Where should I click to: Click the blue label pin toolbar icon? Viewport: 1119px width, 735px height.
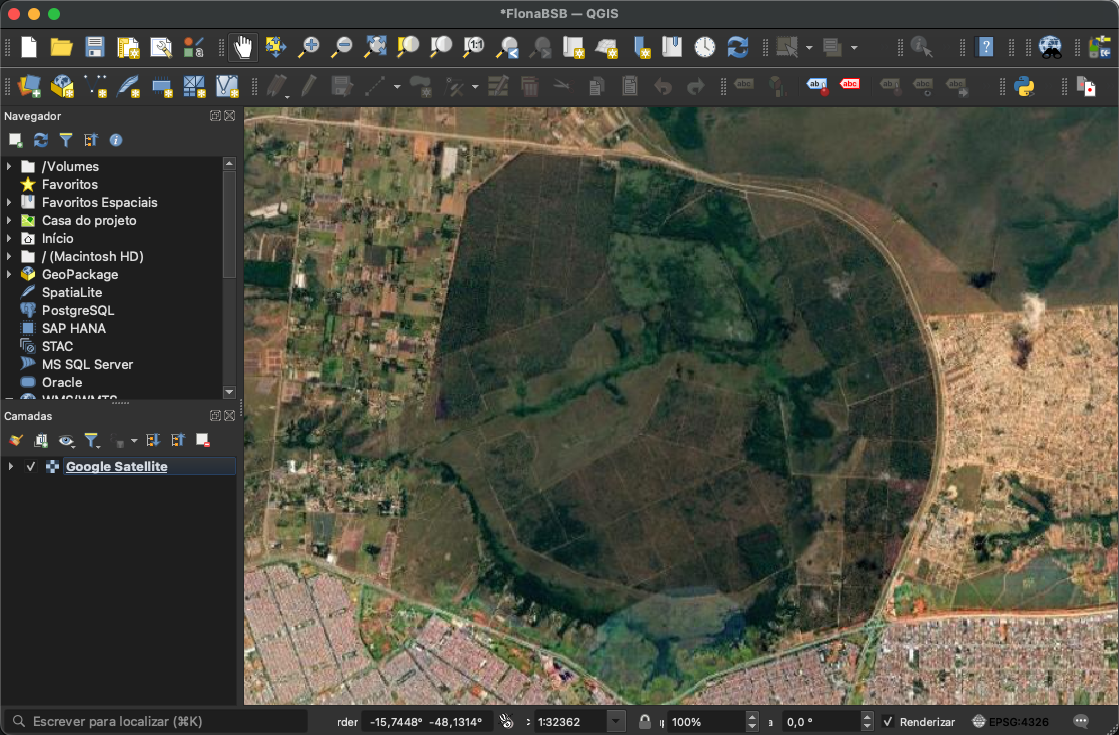pos(816,86)
